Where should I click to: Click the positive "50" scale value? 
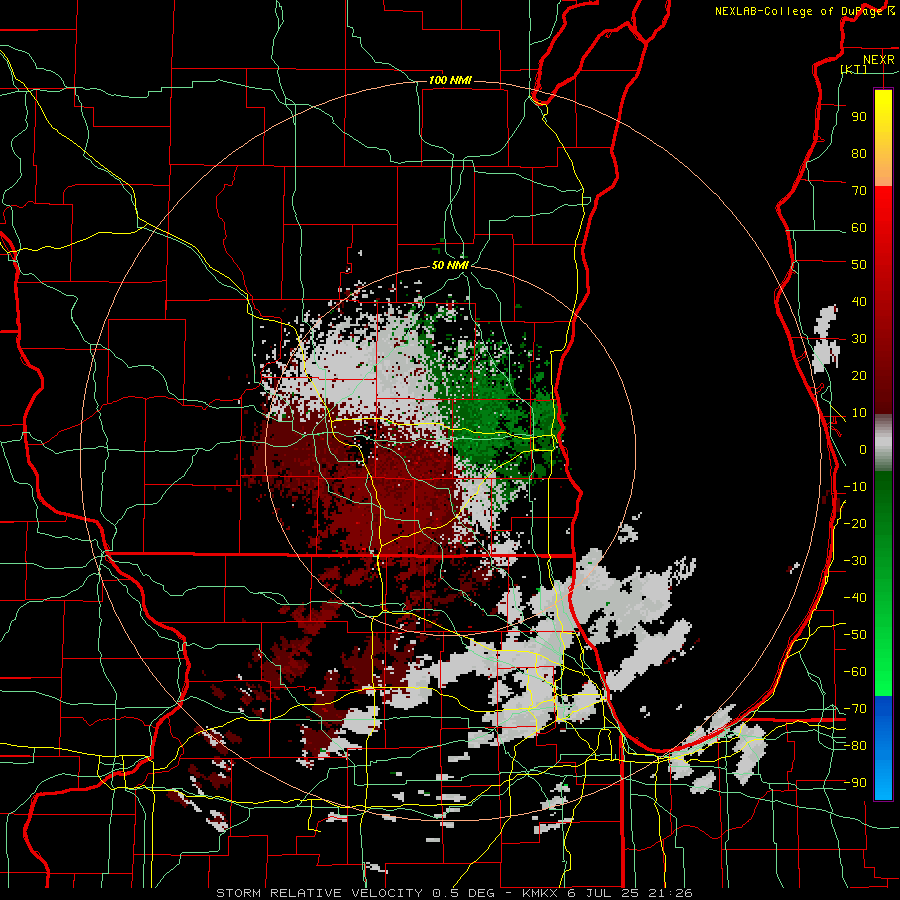pos(859,265)
